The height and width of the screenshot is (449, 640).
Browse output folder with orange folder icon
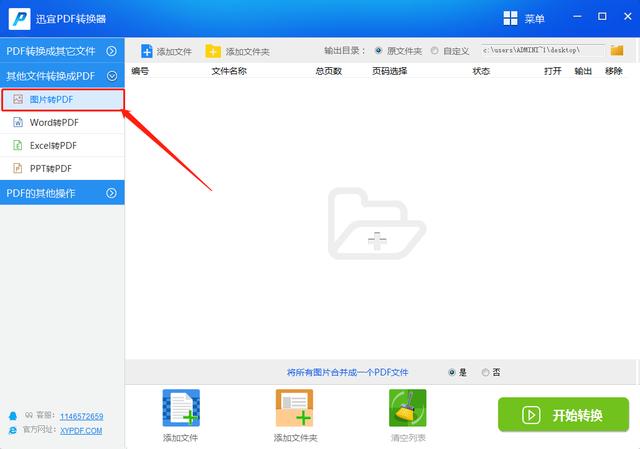(x=617, y=51)
